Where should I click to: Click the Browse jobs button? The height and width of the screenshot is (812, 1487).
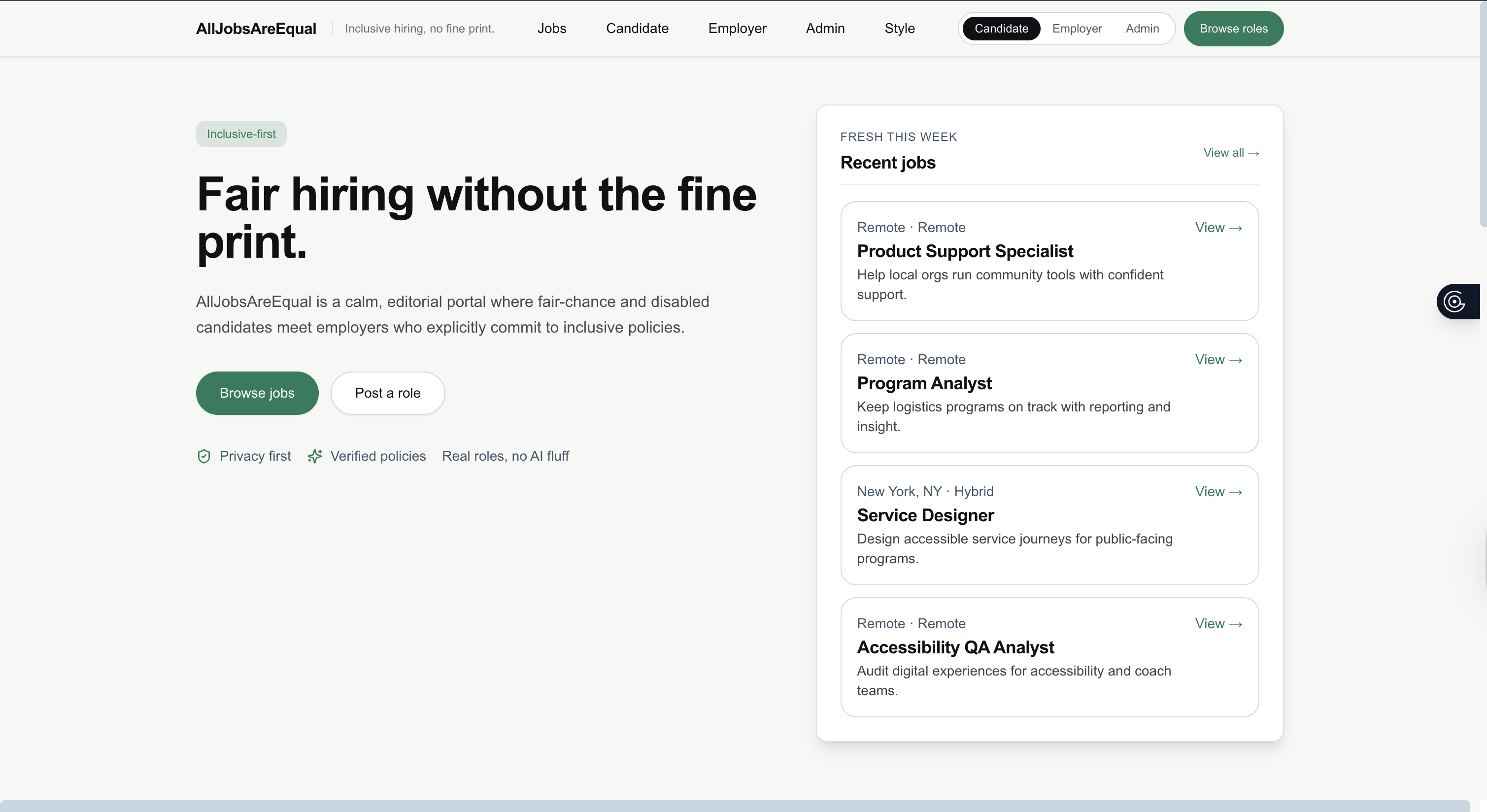(x=257, y=393)
